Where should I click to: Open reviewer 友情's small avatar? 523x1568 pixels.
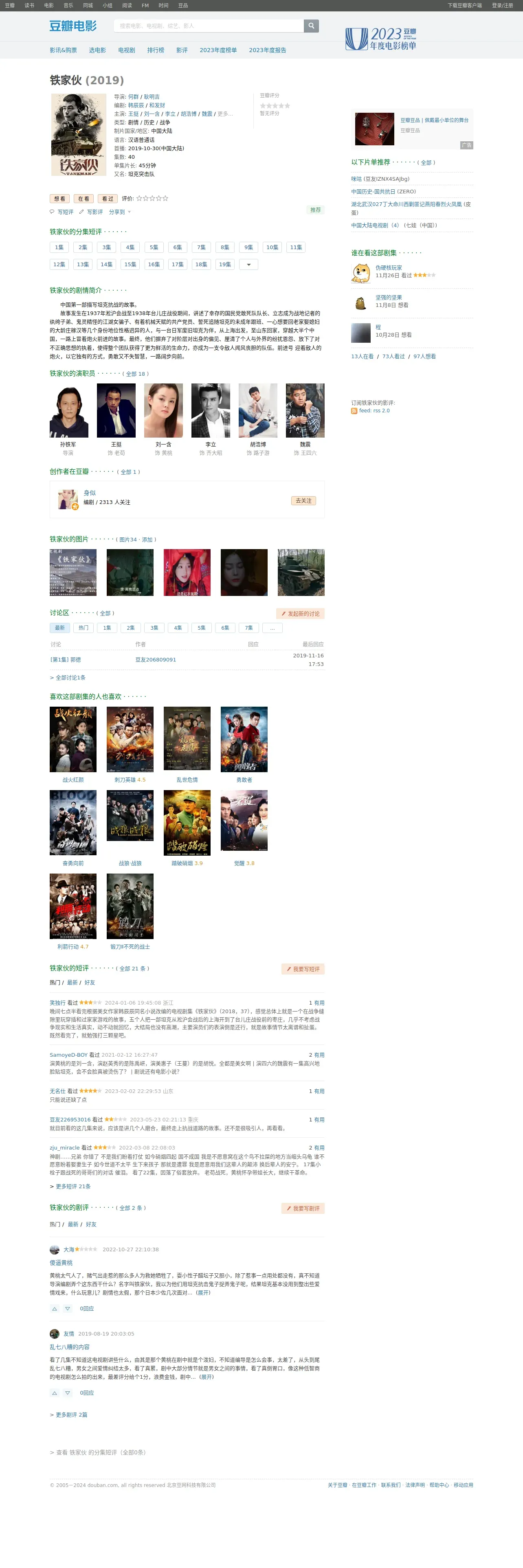[x=54, y=1334]
